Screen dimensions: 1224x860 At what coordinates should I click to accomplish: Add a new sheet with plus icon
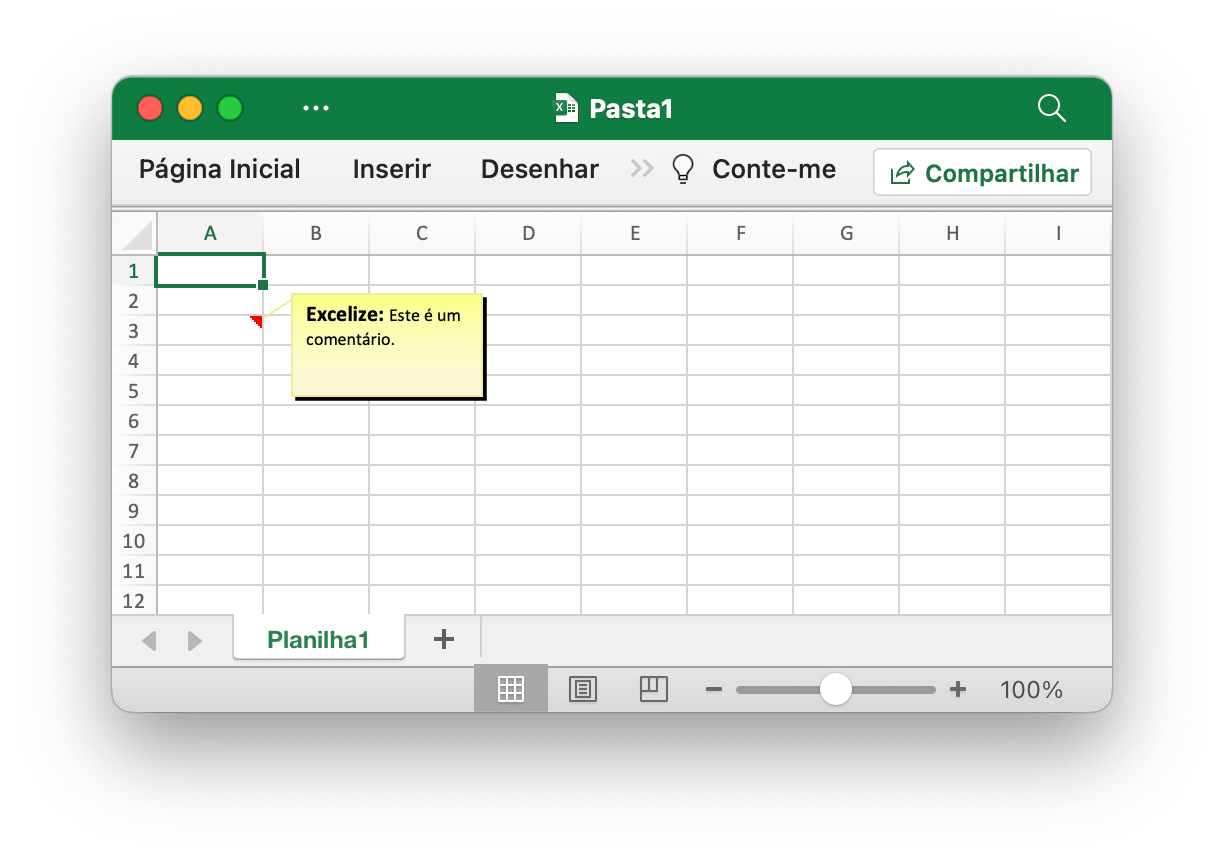pos(444,639)
